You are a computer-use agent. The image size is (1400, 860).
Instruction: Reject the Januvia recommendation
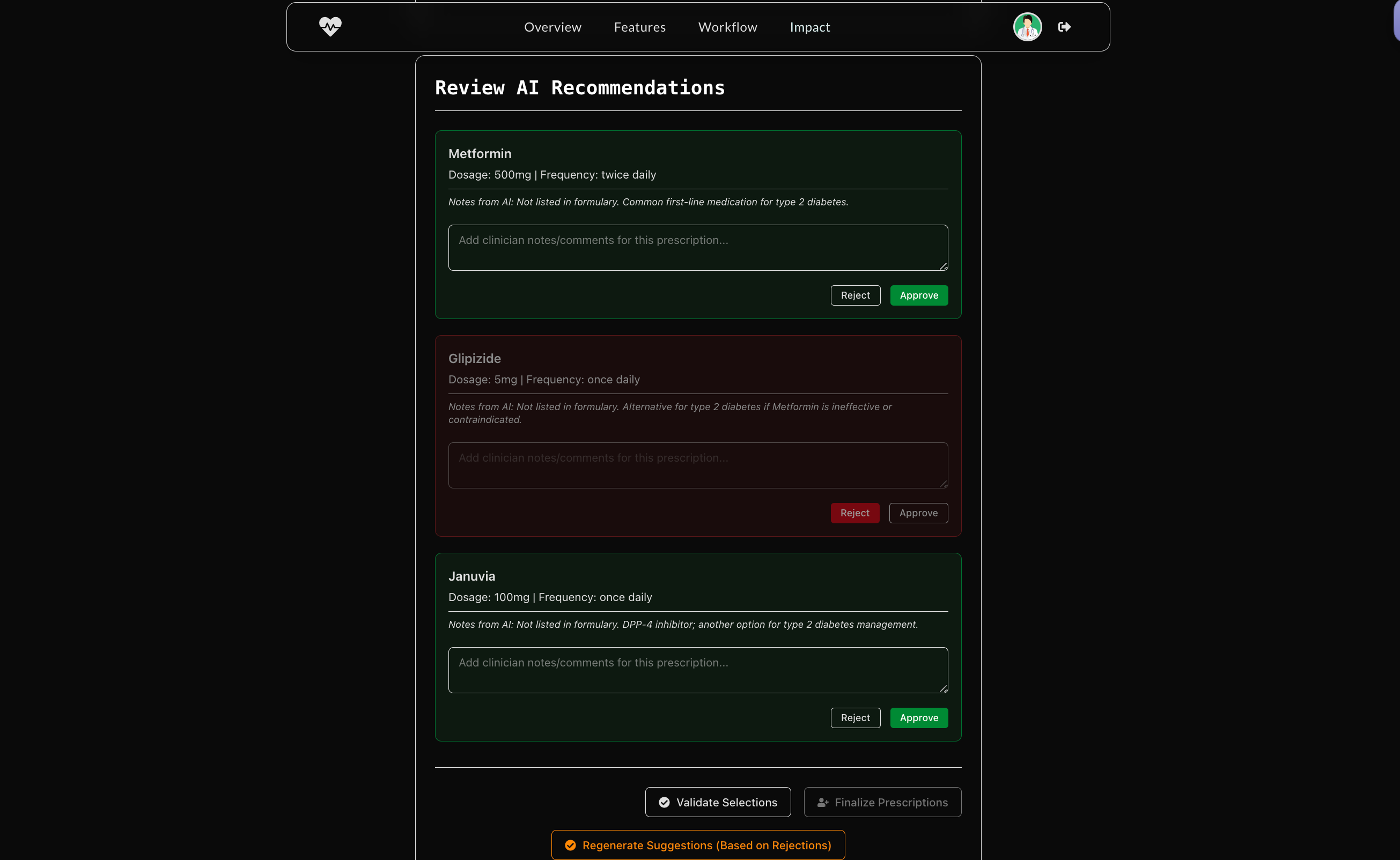tap(855, 718)
